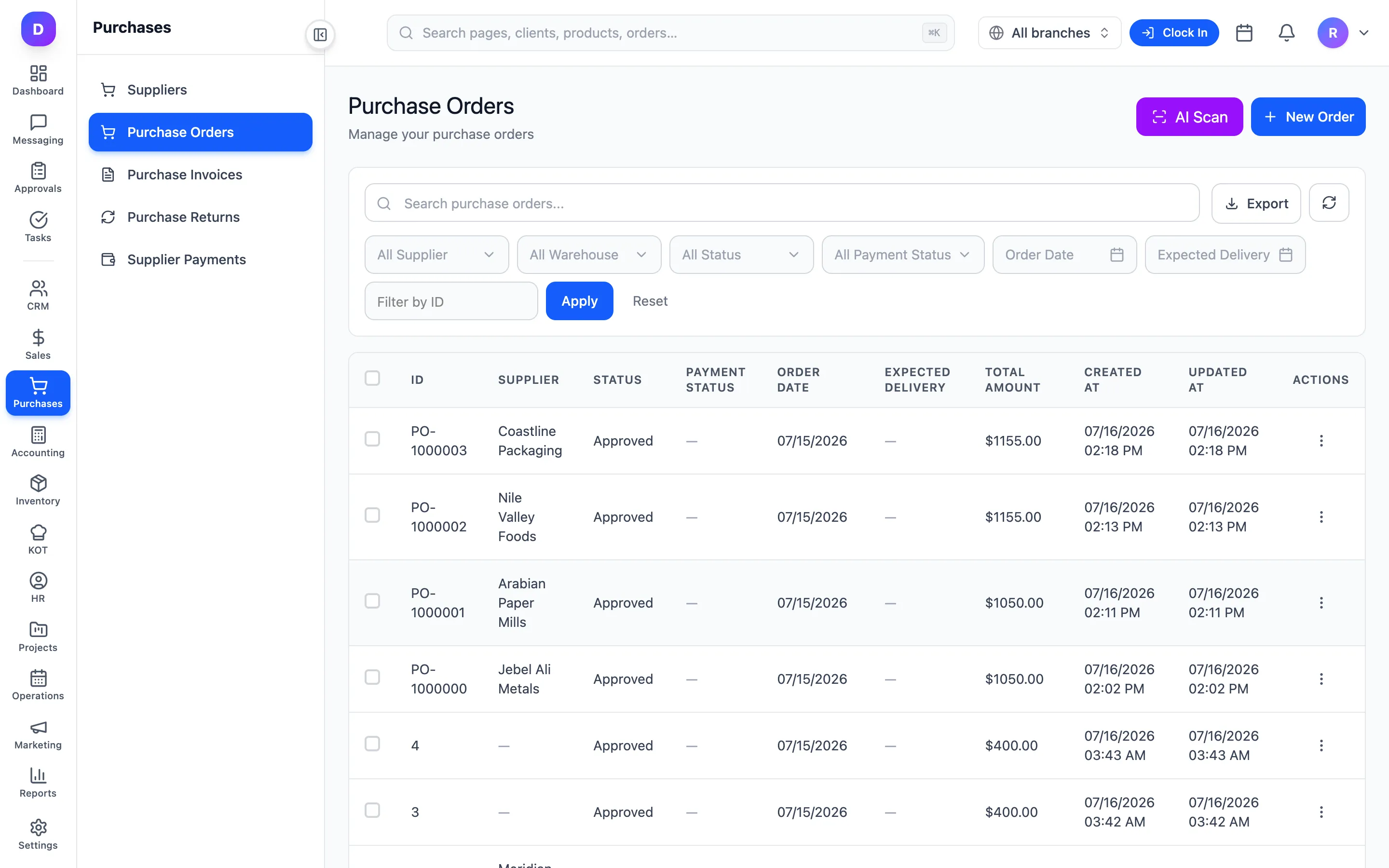Click the refresh icon beside Export
Screen dimensions: 1389x868
[1329, 203]
